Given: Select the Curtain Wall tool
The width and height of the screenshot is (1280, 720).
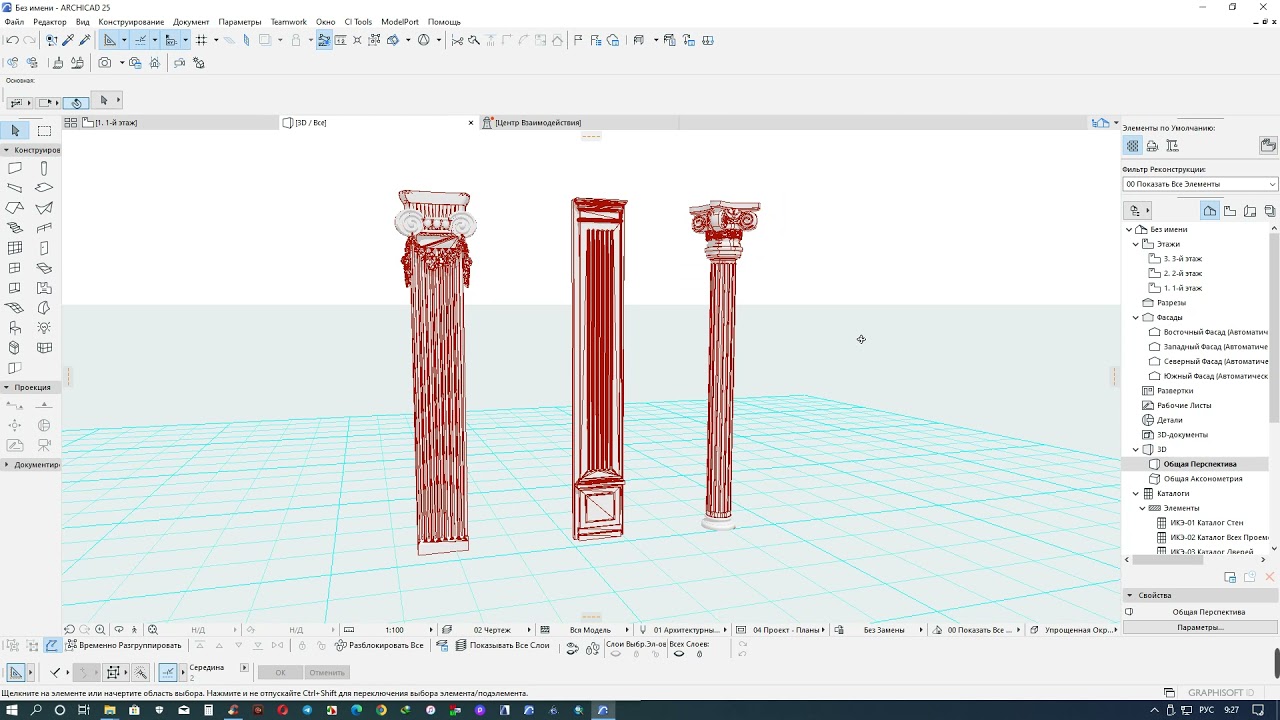Looking at the screenshot, I should (x=15, y=248).
